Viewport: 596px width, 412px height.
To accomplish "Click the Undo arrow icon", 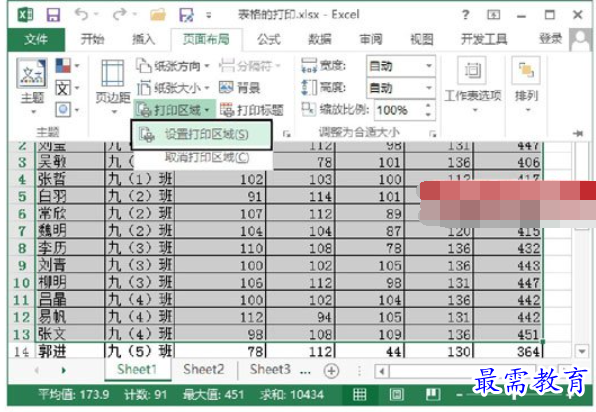I will pos(81,15).
